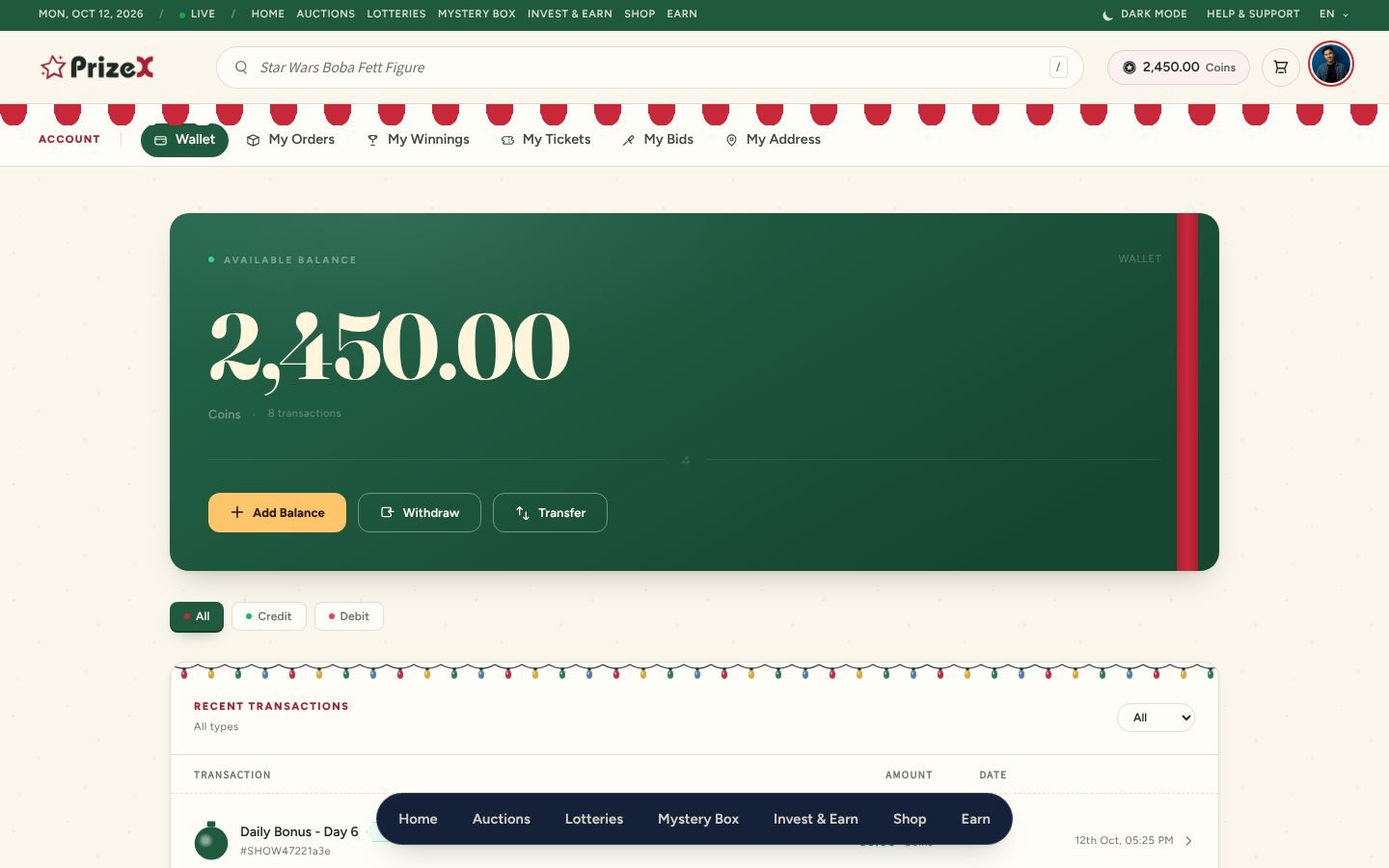Click the slash shortcut key badge

[1058, 68]
